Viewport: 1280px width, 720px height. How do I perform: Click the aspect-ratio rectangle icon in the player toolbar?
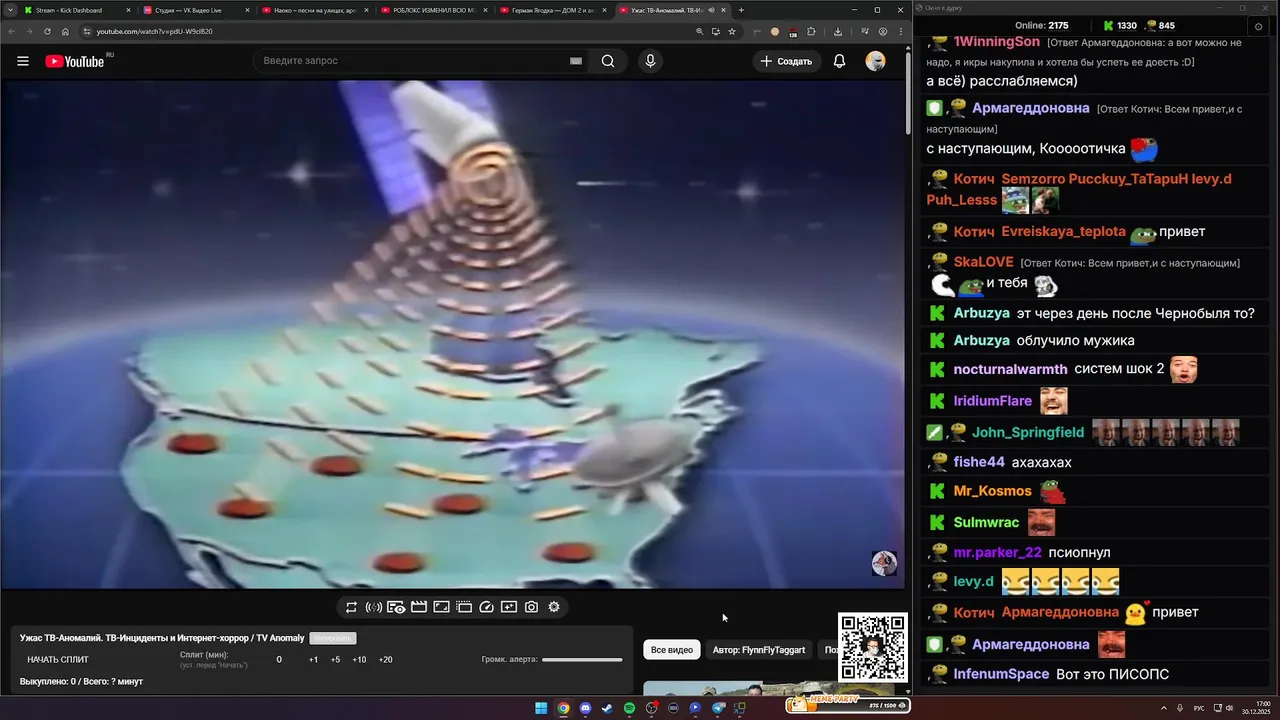[441, 607]
